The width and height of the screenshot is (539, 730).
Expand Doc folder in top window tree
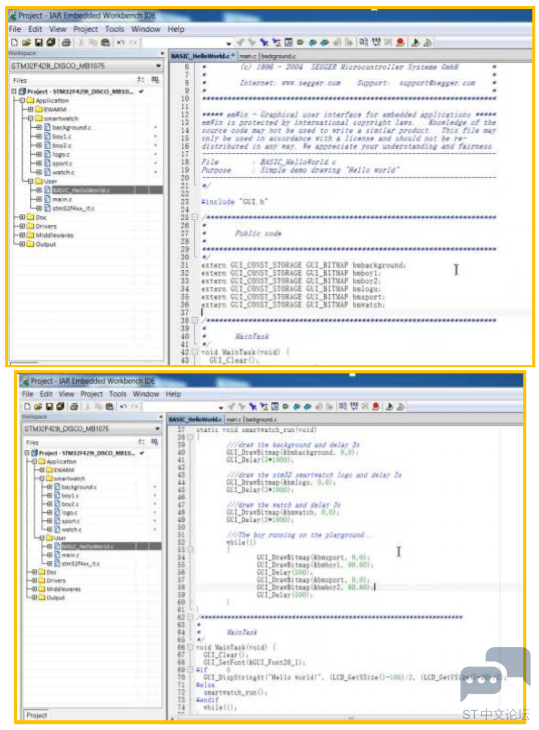(x=22, y=217)
